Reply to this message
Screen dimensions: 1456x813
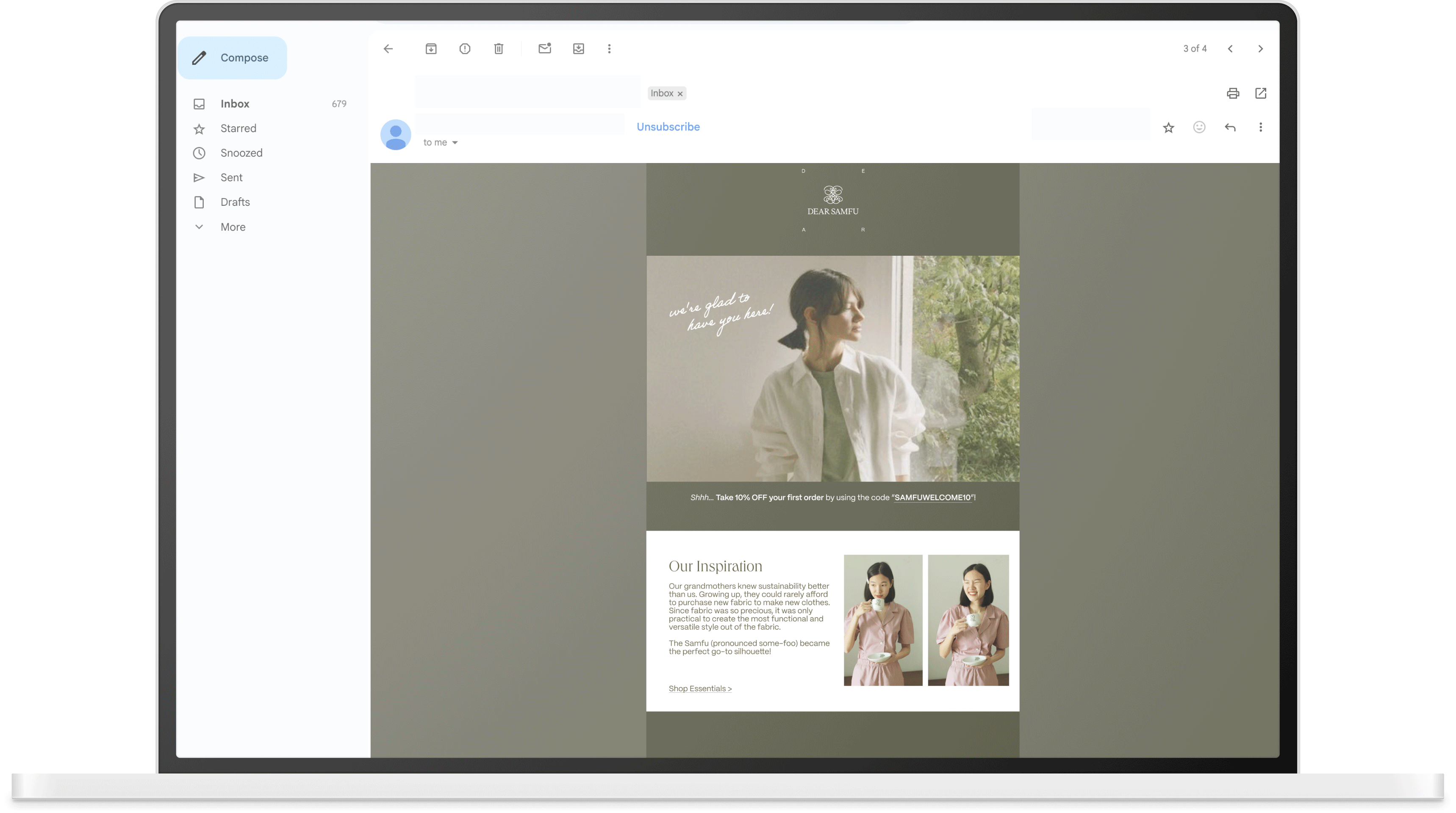1230,127
